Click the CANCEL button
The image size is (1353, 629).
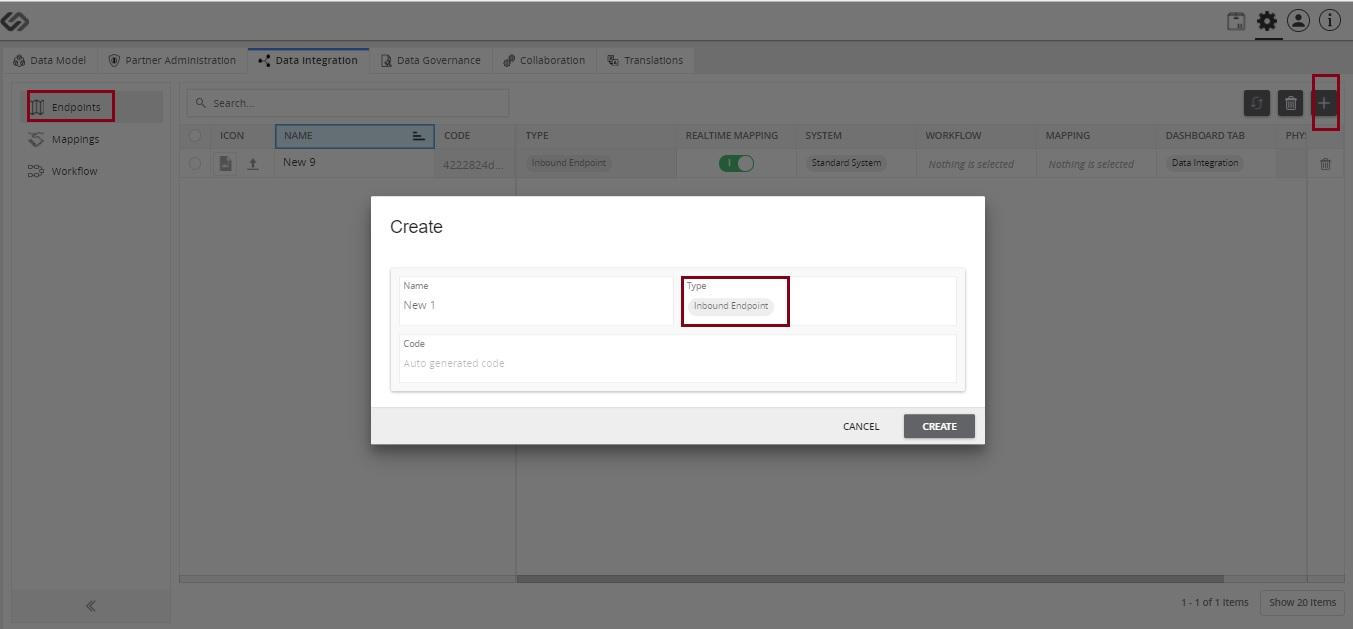pyautogui.click(x=861, y=426)
